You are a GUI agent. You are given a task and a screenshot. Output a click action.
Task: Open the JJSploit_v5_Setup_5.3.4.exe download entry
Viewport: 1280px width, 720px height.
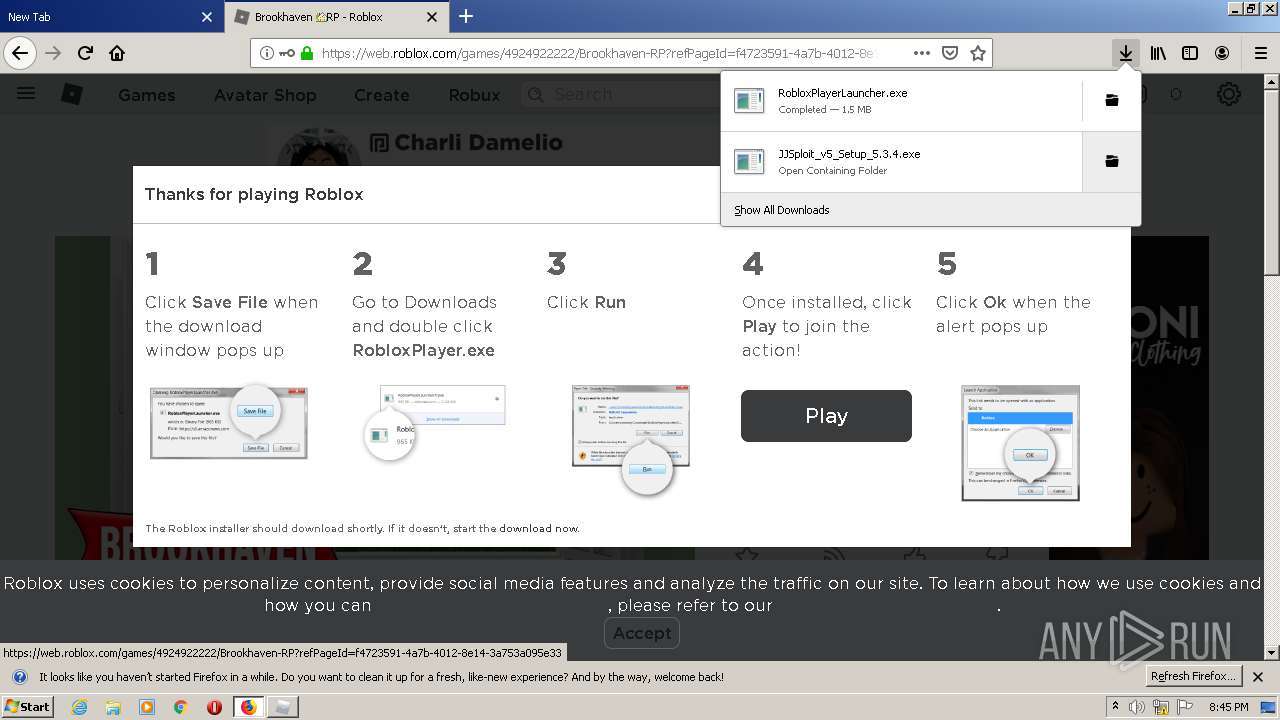(901, 161)
